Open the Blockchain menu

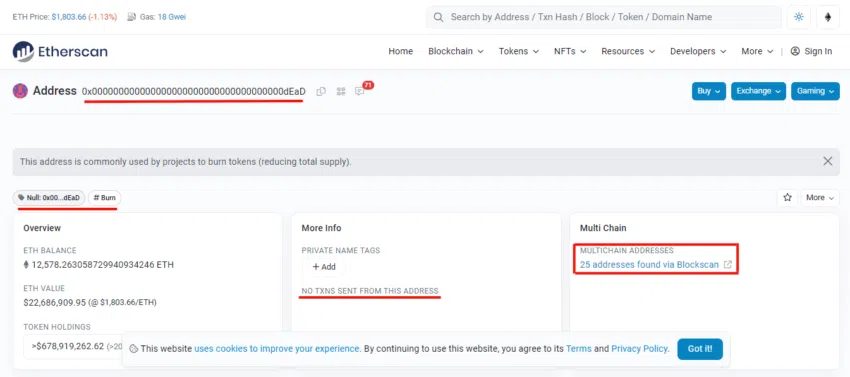click(x=455, y=51)
